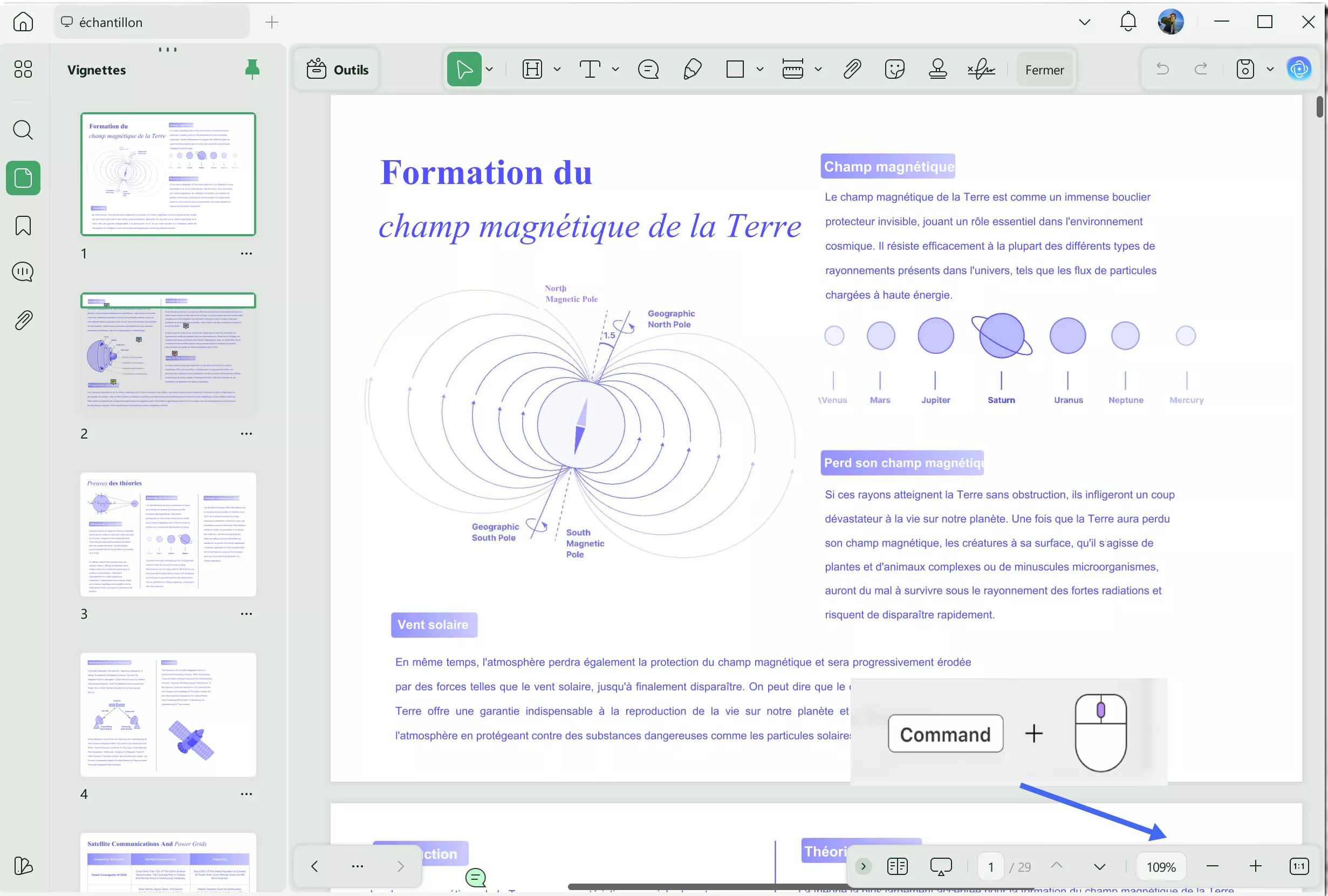Open the notifications bell

[x=1128, y=22]
